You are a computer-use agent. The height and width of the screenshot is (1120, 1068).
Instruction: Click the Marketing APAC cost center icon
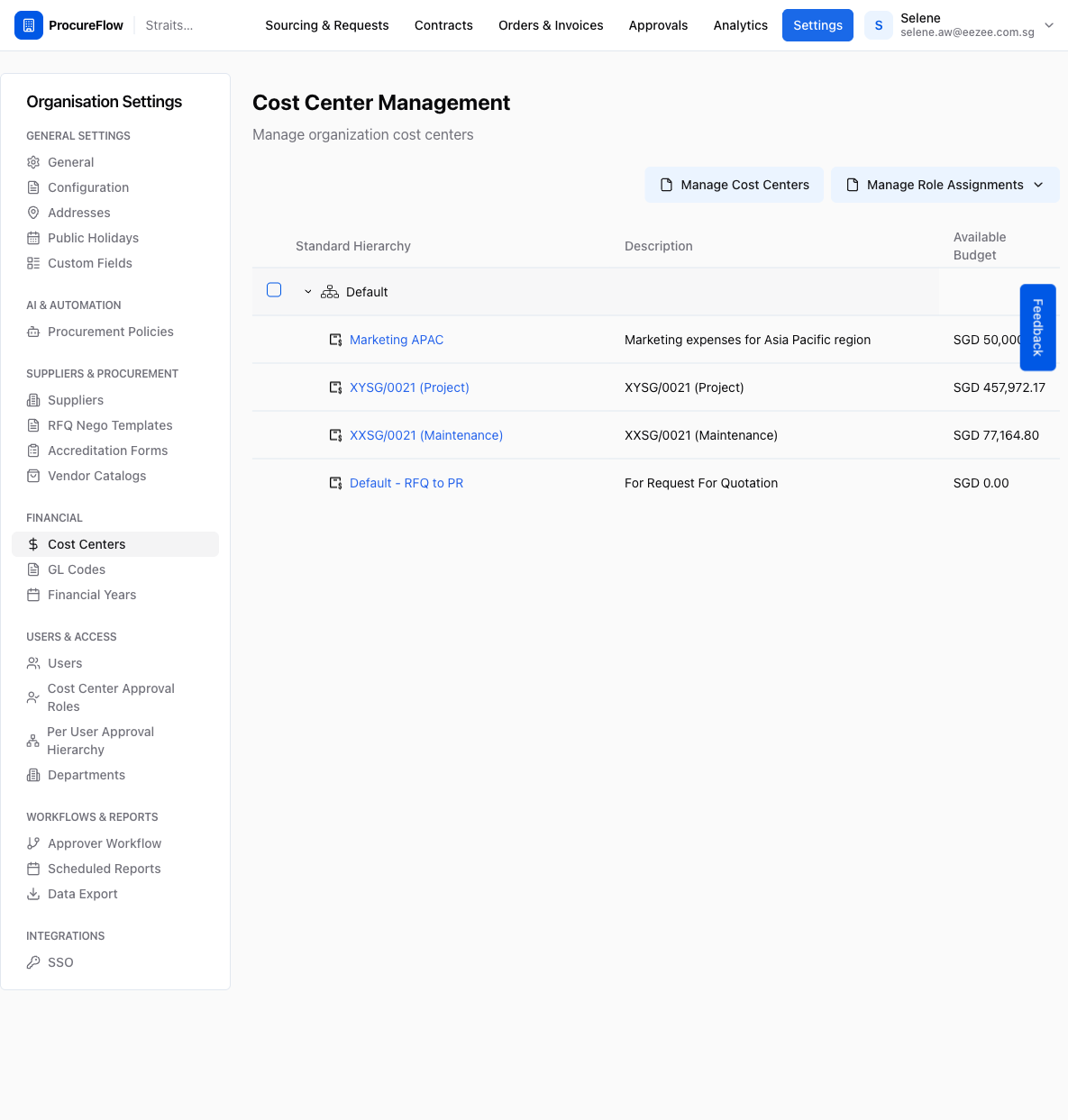(x=335, y=340)
